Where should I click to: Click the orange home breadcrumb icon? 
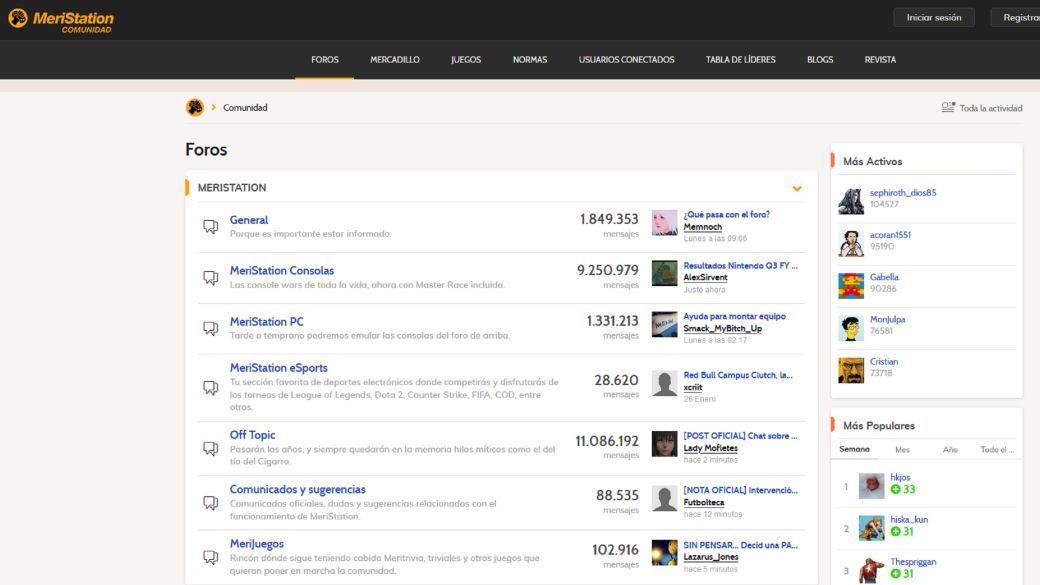click(194, 107)
